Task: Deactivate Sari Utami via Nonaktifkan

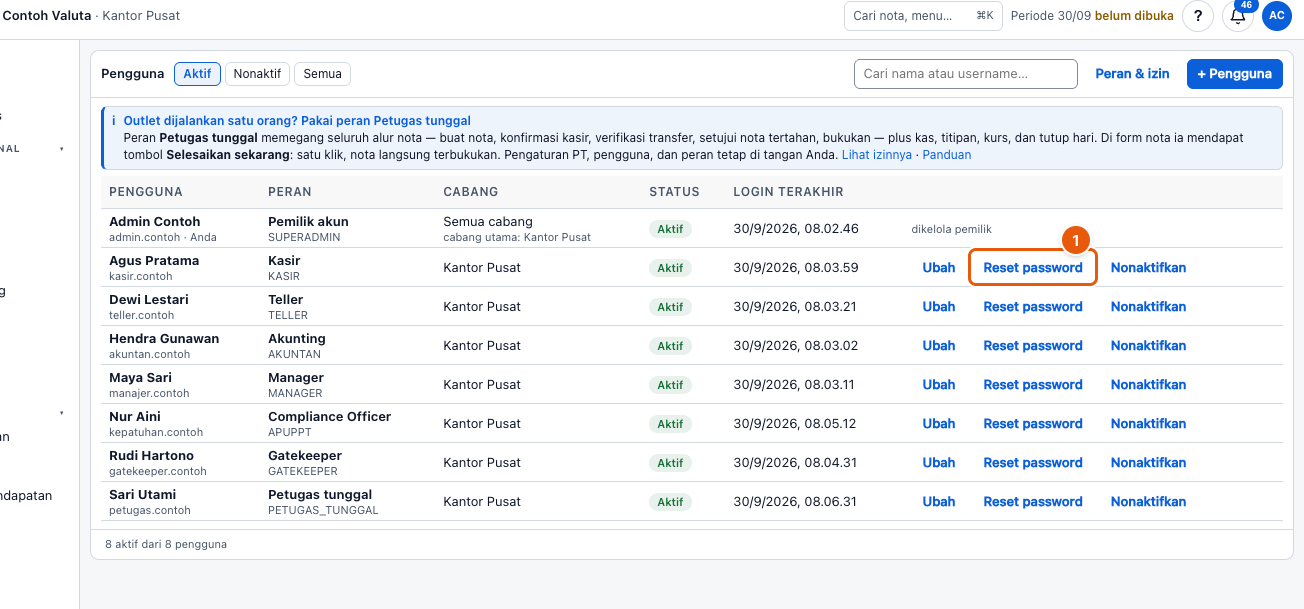Action: [x=1148, y=502]
